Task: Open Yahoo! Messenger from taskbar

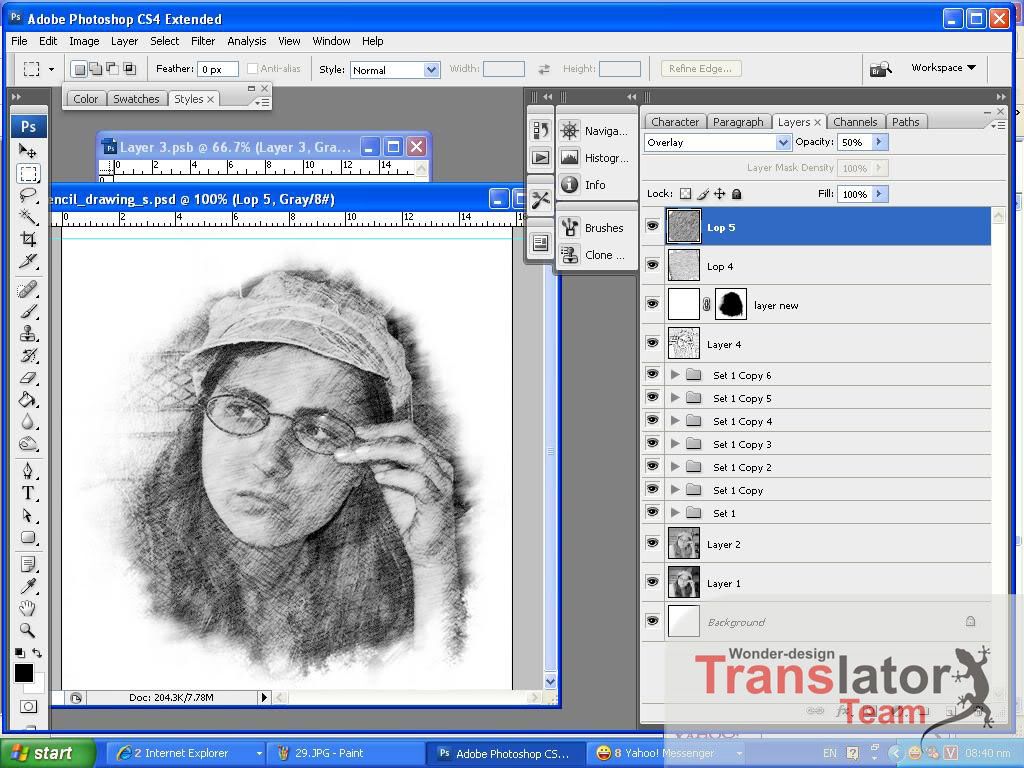Action: (664, 753)
